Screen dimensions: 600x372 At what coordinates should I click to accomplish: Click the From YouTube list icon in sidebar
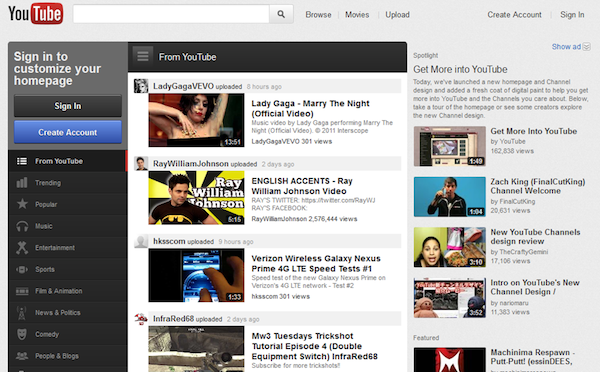22,161
